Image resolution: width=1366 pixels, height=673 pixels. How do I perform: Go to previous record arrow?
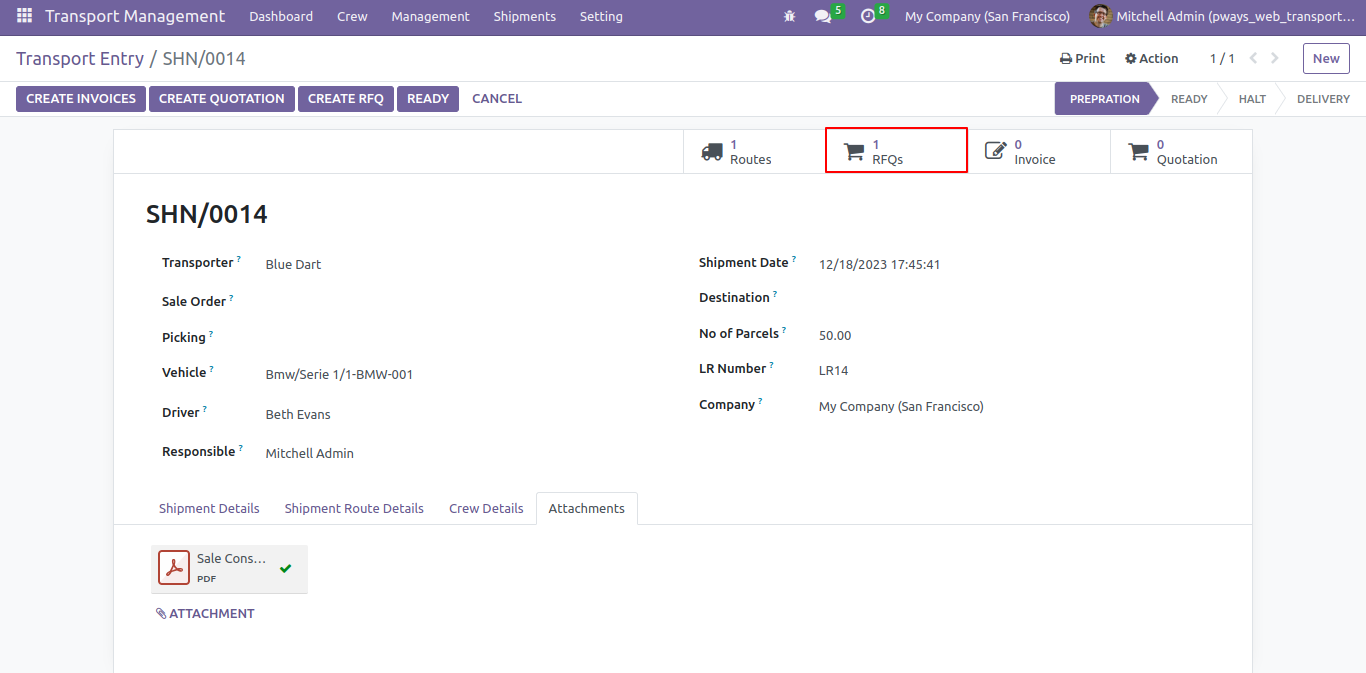coord(1254,58)
